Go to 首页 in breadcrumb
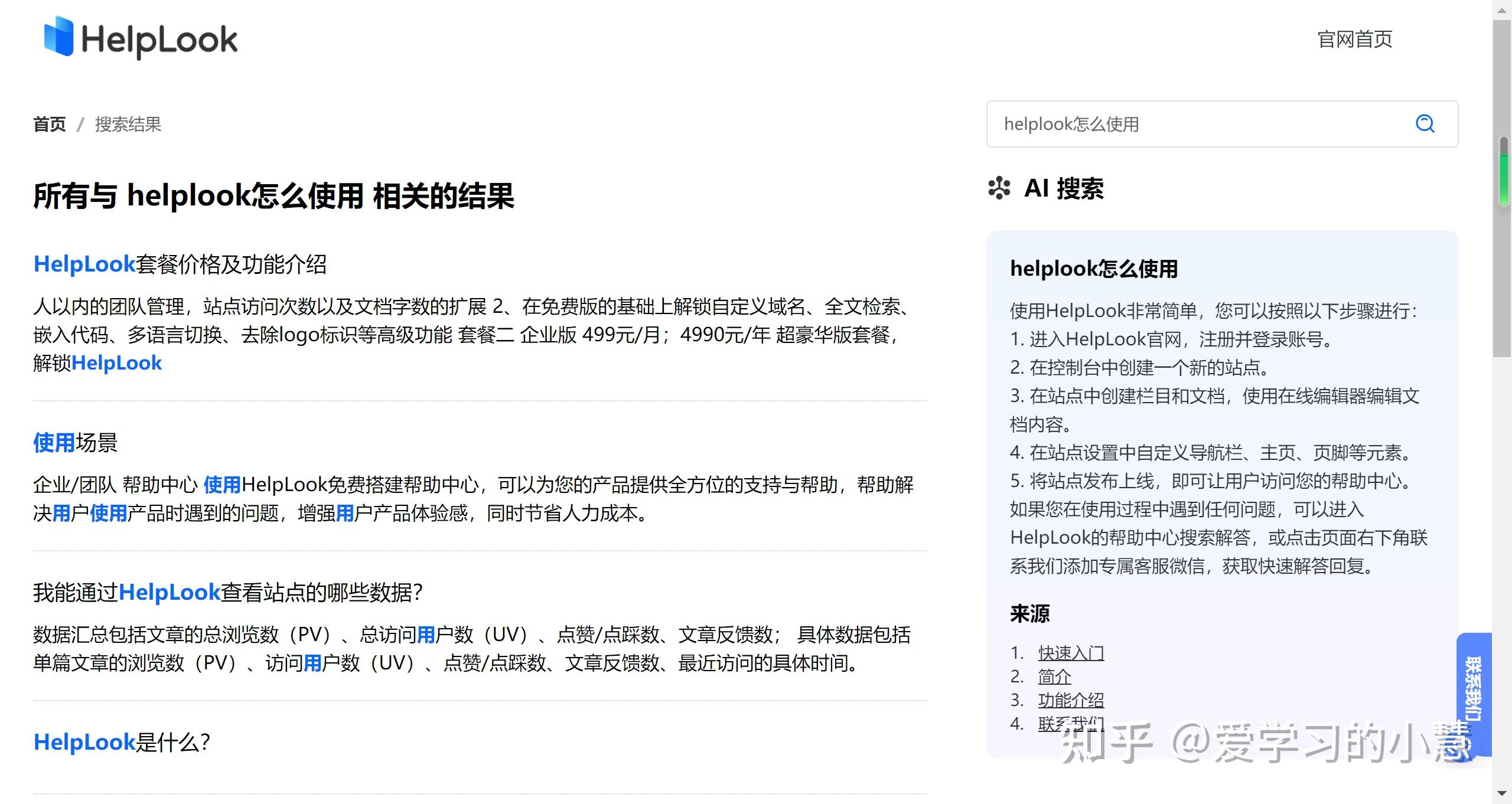The width and height of the screenshot is (1512, 804). [50, 124]
